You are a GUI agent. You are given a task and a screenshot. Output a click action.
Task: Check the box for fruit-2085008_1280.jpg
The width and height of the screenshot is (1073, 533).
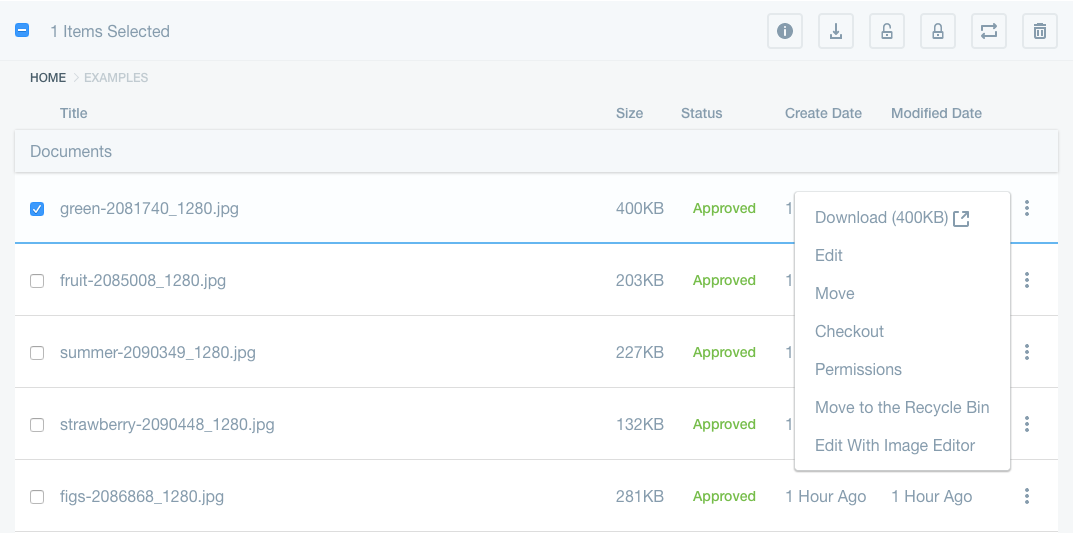[x=37, y=281]
